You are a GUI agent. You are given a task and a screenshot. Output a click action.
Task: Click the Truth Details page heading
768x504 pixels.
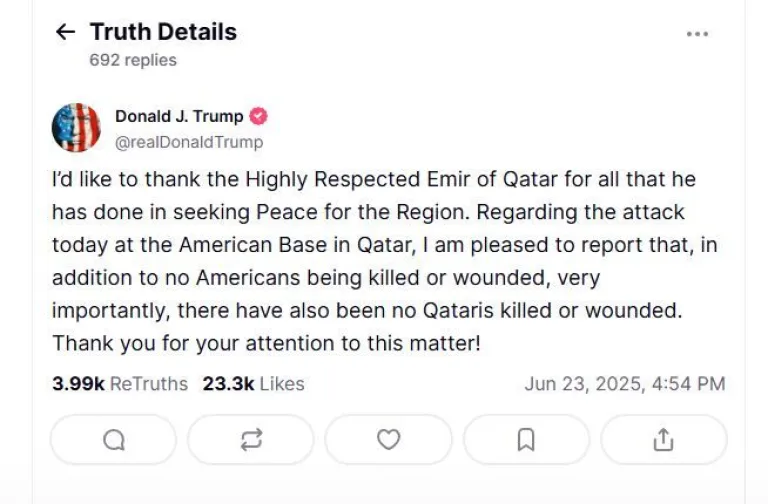[163, 32]
